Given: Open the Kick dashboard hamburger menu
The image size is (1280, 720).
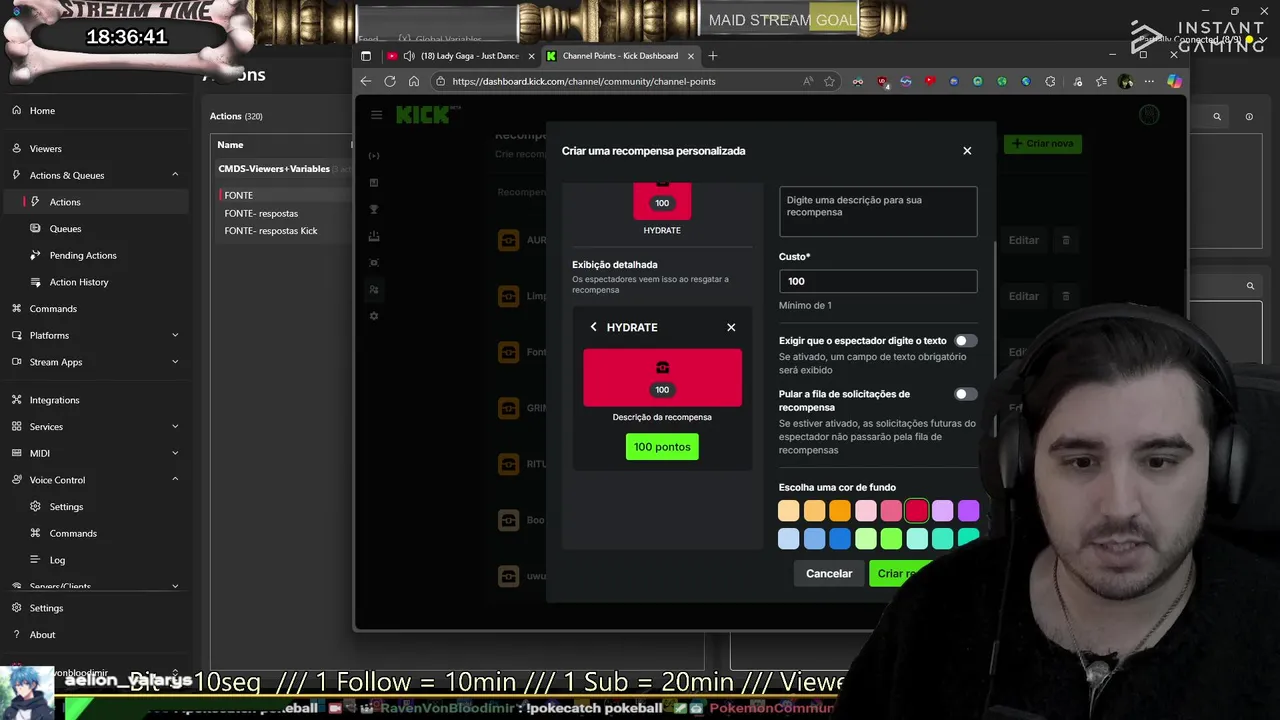Looking at the screenshot, I should (376, 115).
